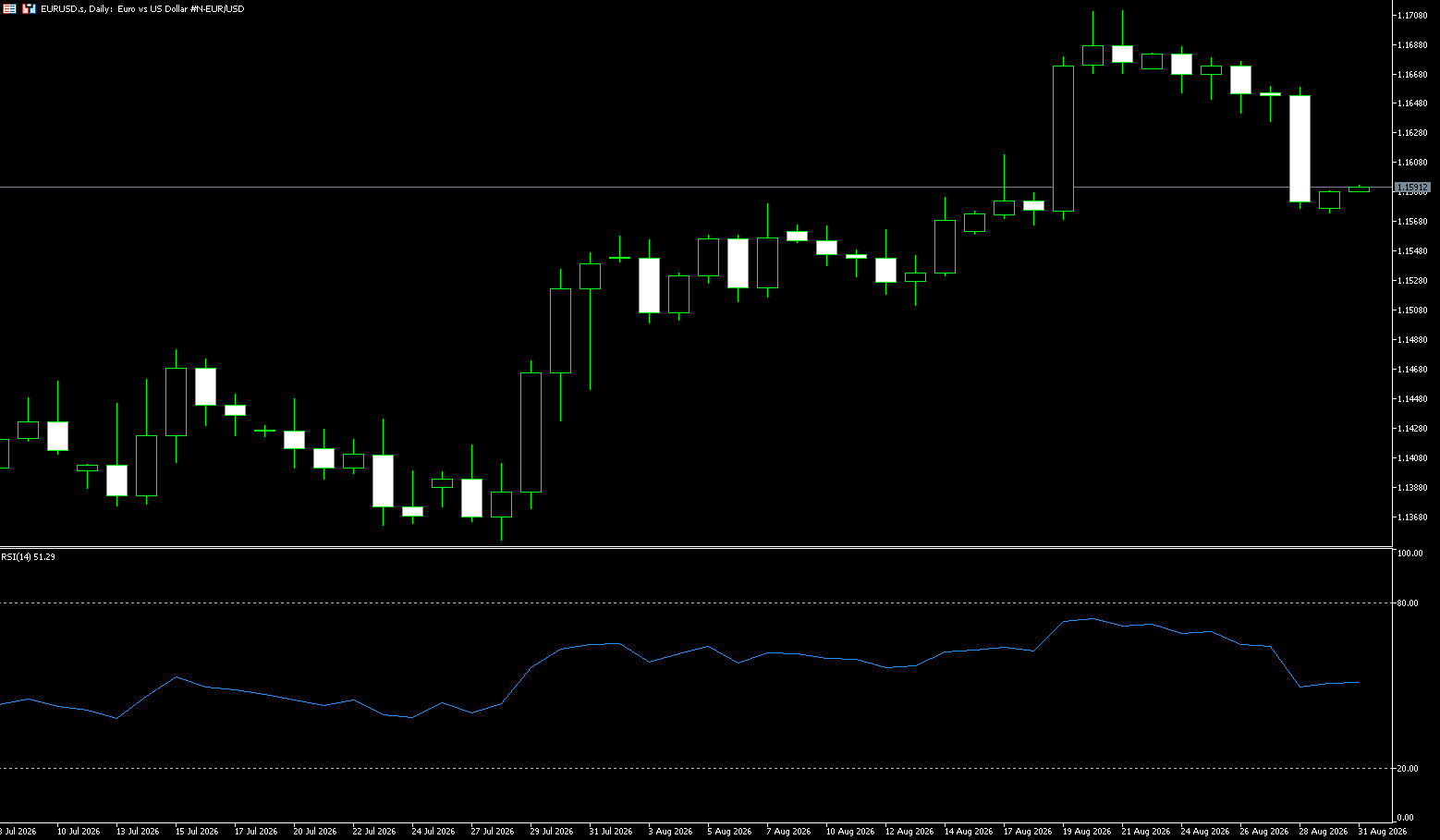Click the RSI(14) 51.29 indicator label

pyautogui.click(x=28, y=557)
